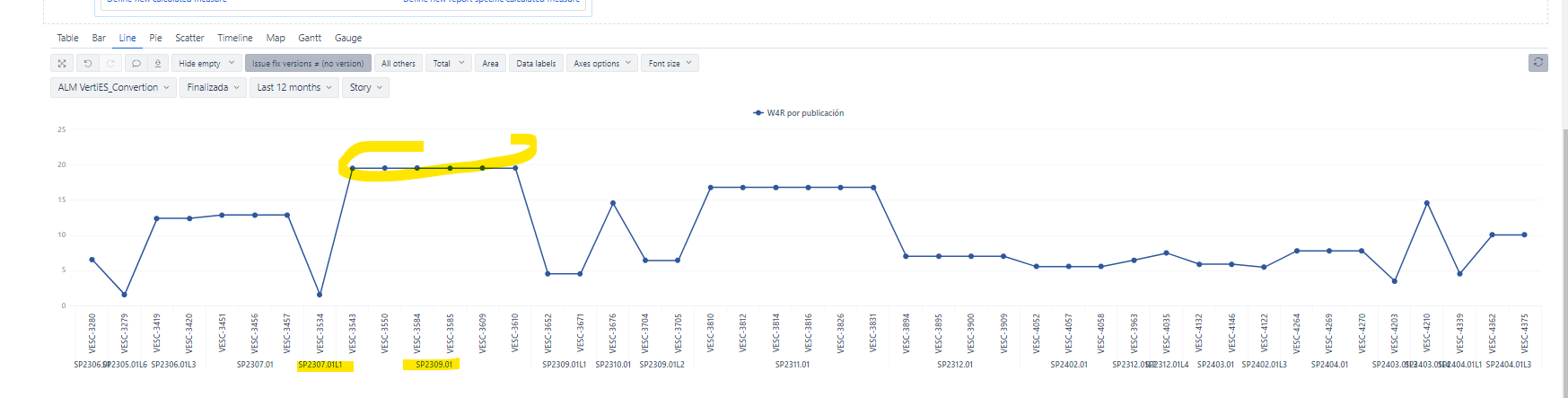Switch to the Table view tab
Viewport: 1568px width, 398px height.
pyautogui.click(x=67, y=38)
